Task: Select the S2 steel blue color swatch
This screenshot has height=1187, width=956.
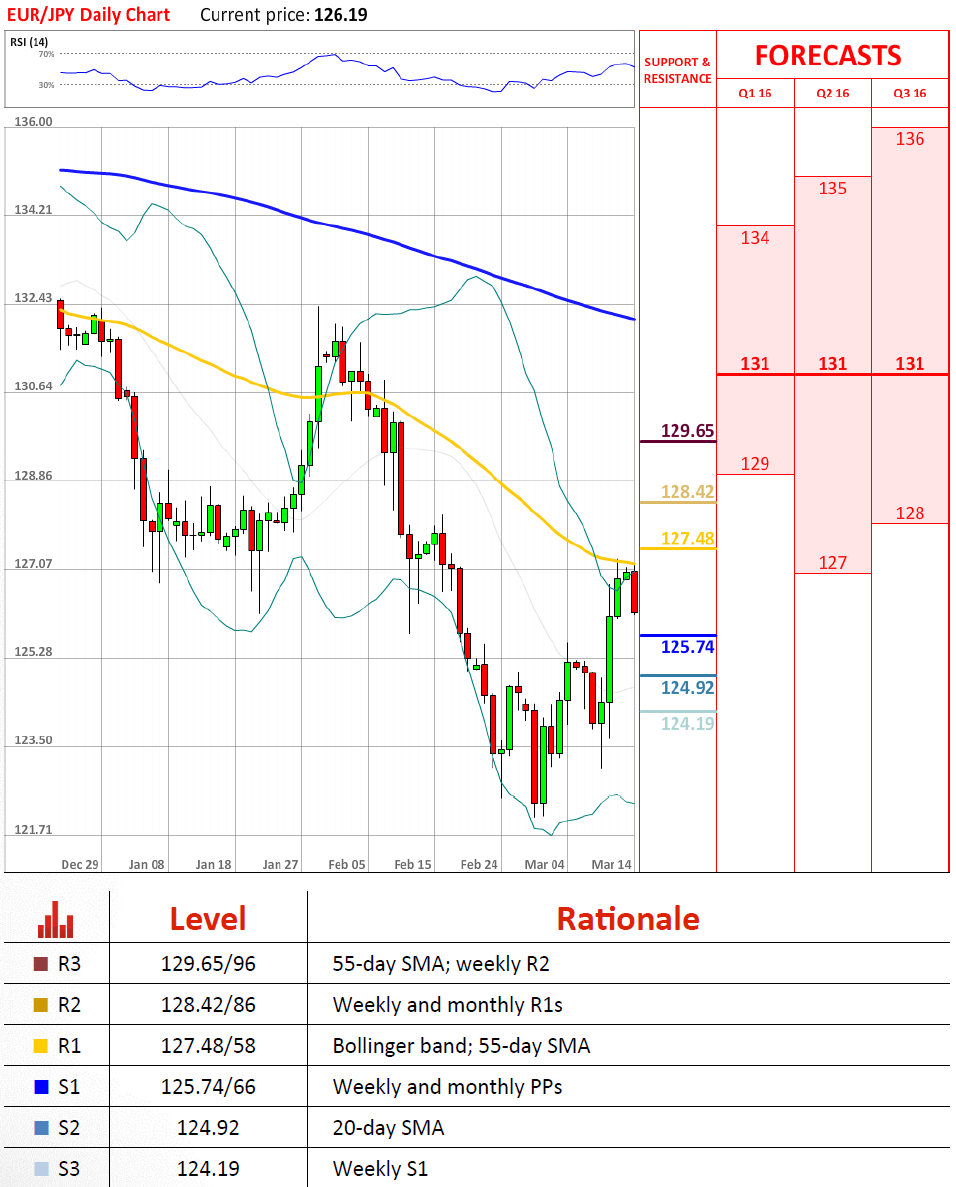Action: [x=41, y=1128]
